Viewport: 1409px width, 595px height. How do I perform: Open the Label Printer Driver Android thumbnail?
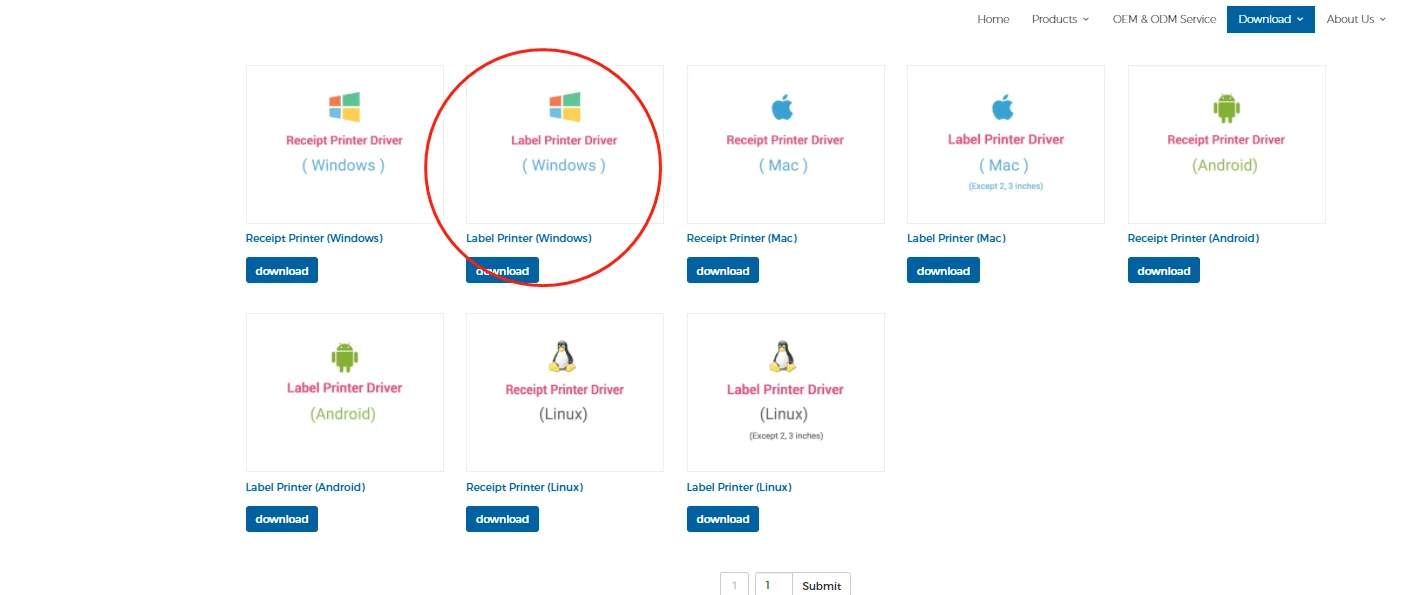(345, 392)
